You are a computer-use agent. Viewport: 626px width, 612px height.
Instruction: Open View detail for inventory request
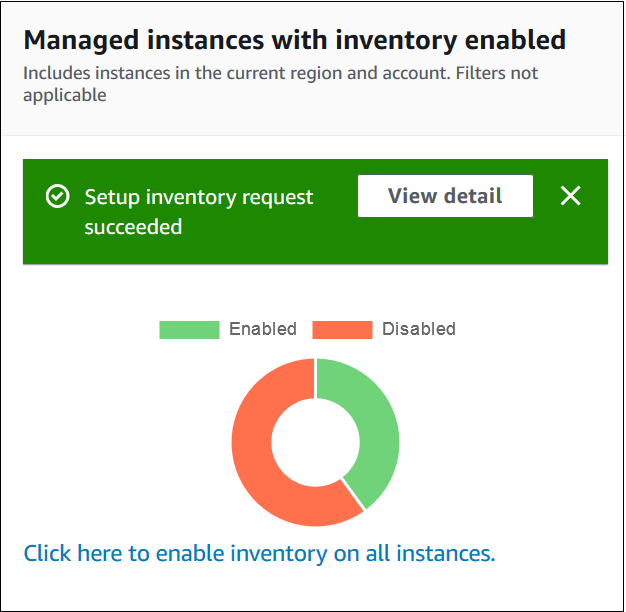445,196
